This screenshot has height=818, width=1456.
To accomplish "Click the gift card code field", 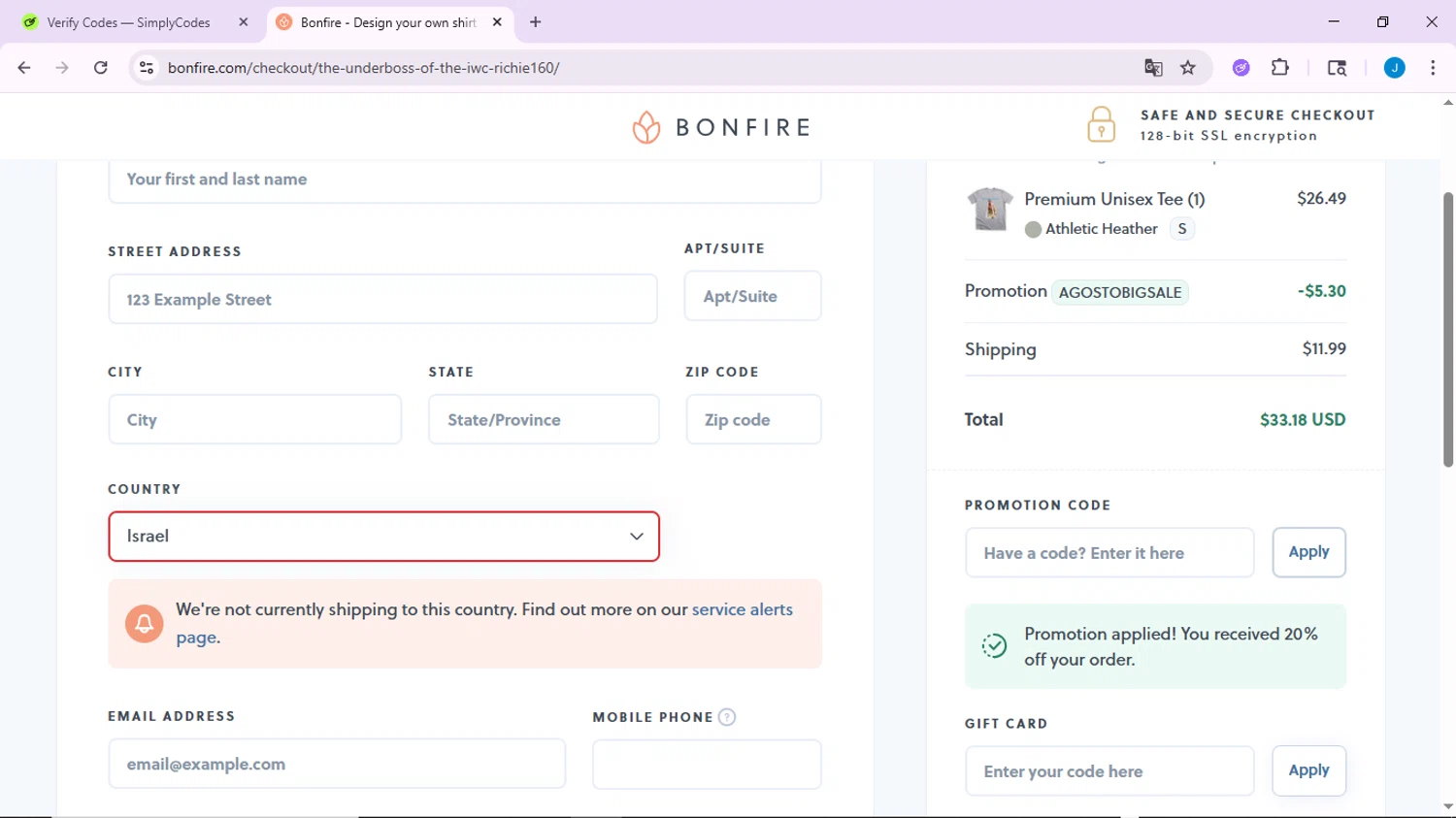I will (x=1109, y=771).
